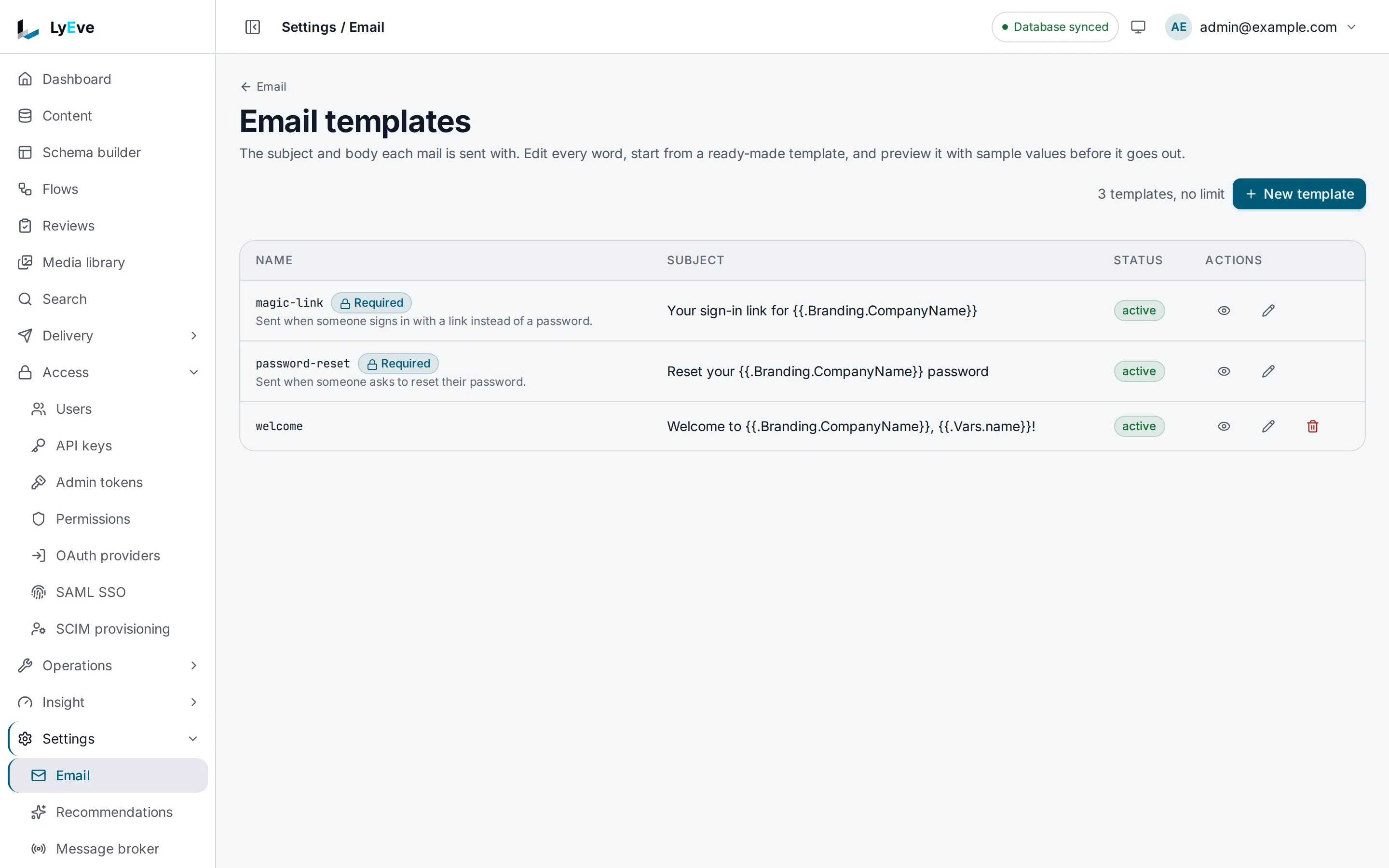Collapse the Settings section chevron
Screen dimensions: 1389x868
pyautogui.click(x=193, y=739)
